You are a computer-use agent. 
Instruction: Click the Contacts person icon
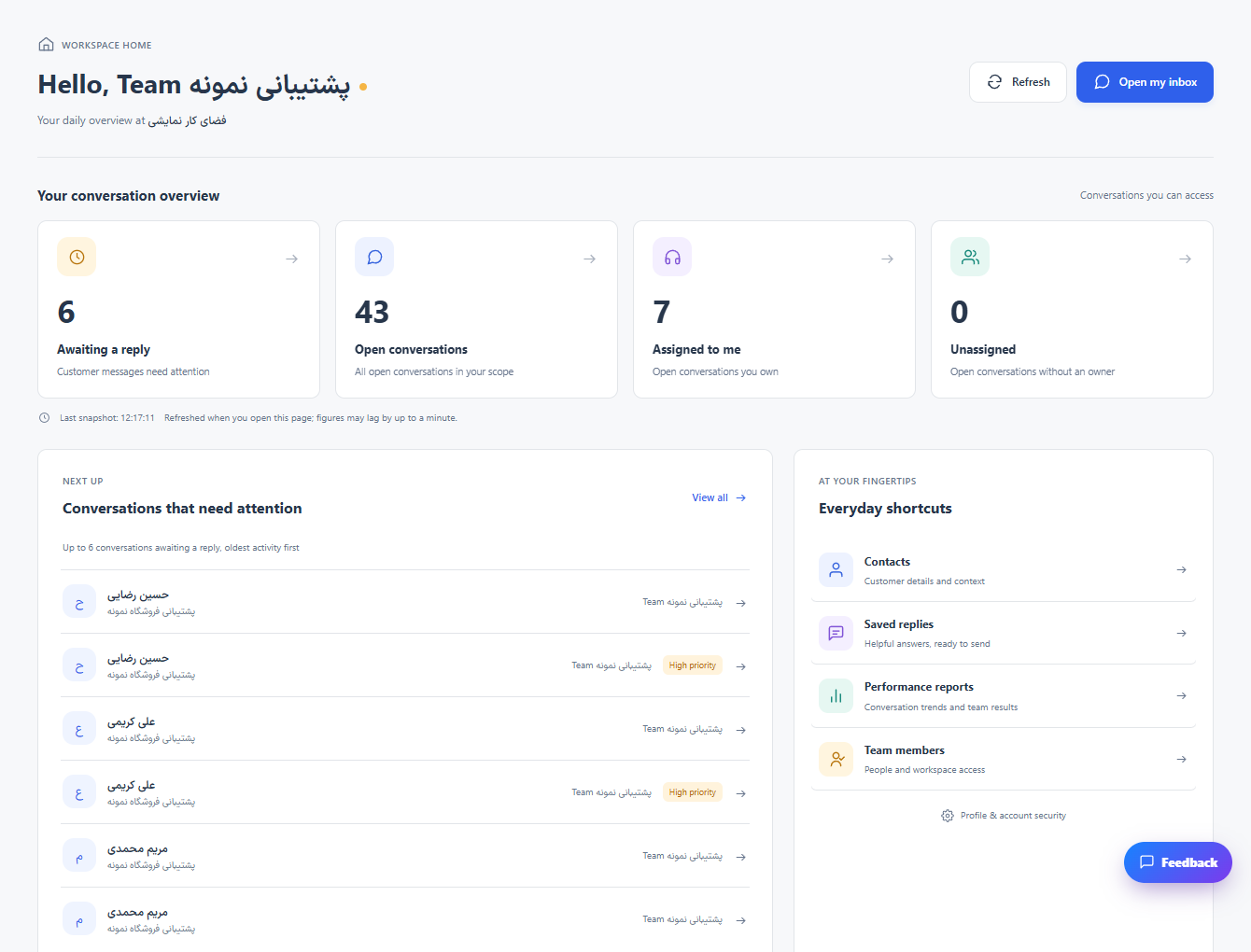click(836, 569)
